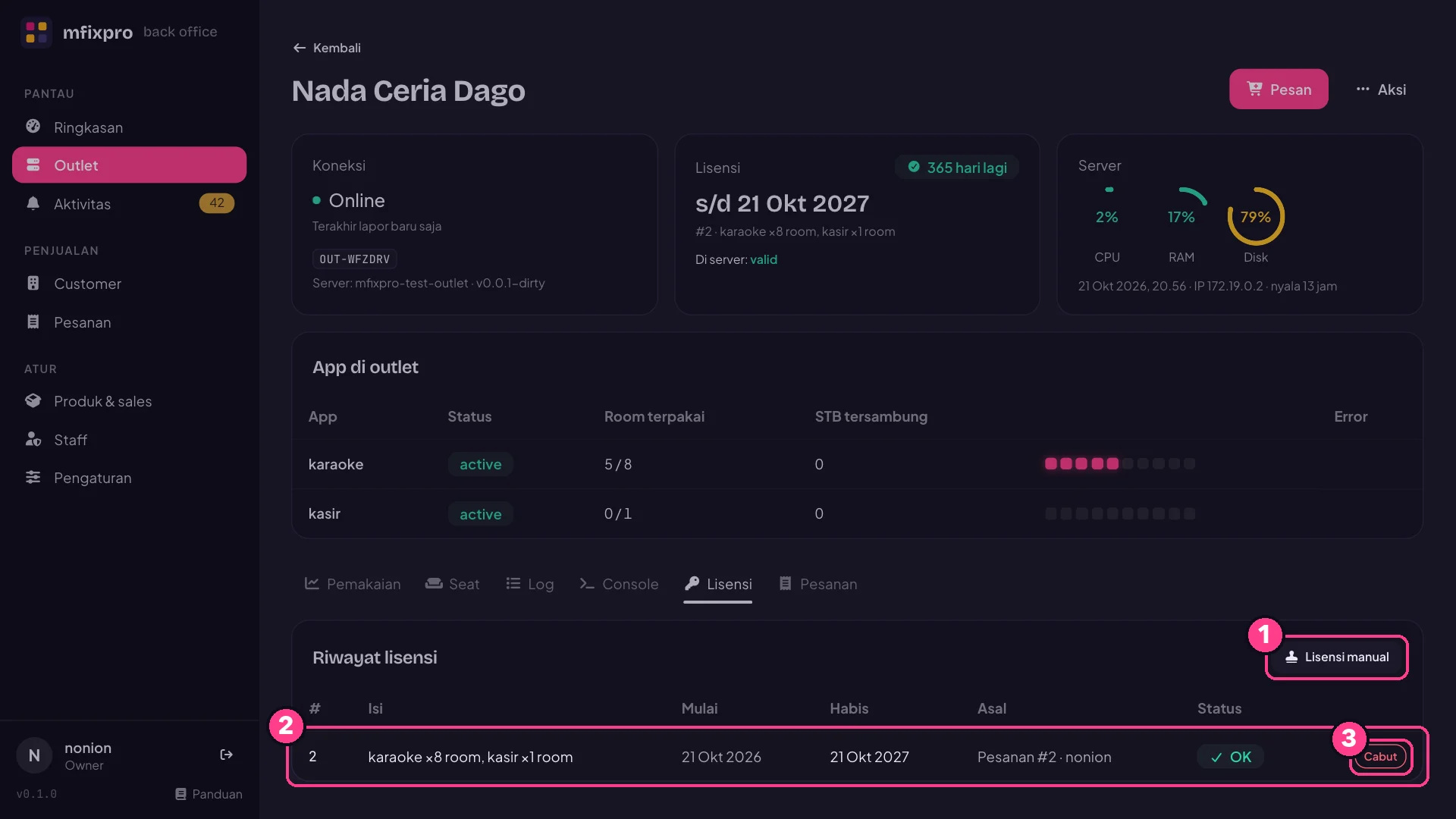
Task: Switch to the Pesanan tab
Action: pyautogui.click(x=817, y=584)
